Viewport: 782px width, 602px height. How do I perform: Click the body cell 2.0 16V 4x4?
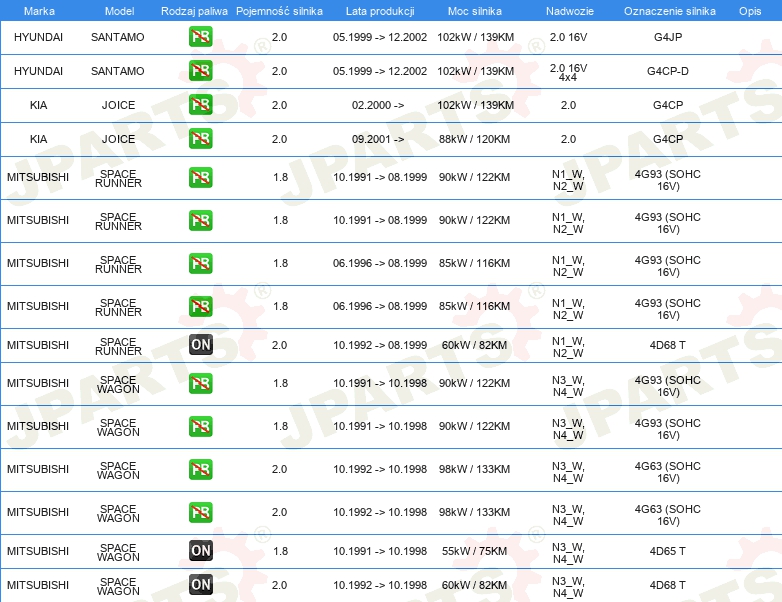(568, 72)
